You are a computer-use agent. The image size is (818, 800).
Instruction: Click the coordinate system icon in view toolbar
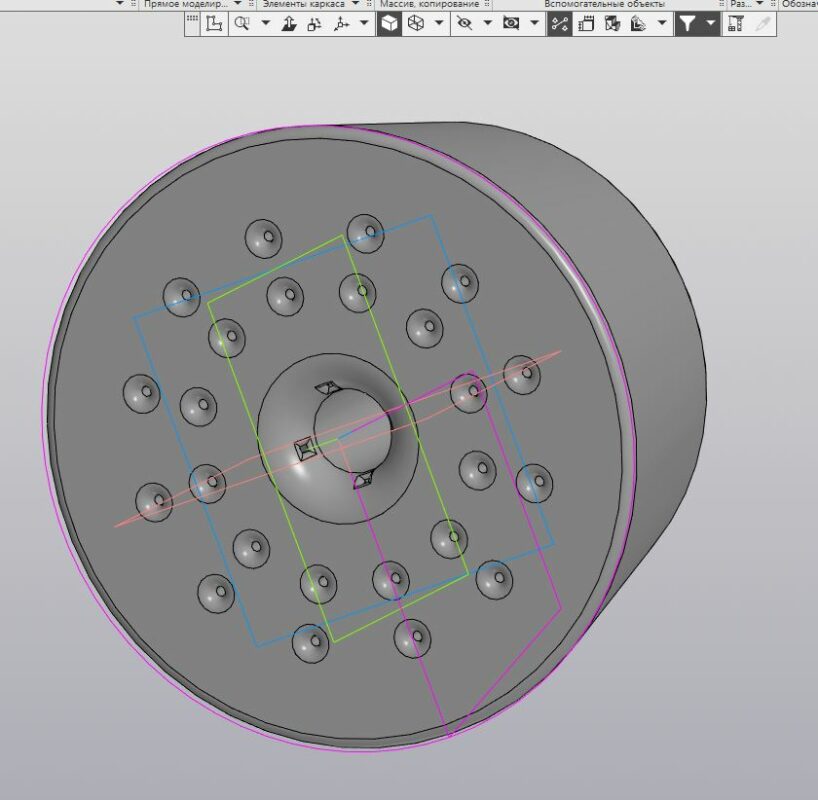tap(214, 24)
